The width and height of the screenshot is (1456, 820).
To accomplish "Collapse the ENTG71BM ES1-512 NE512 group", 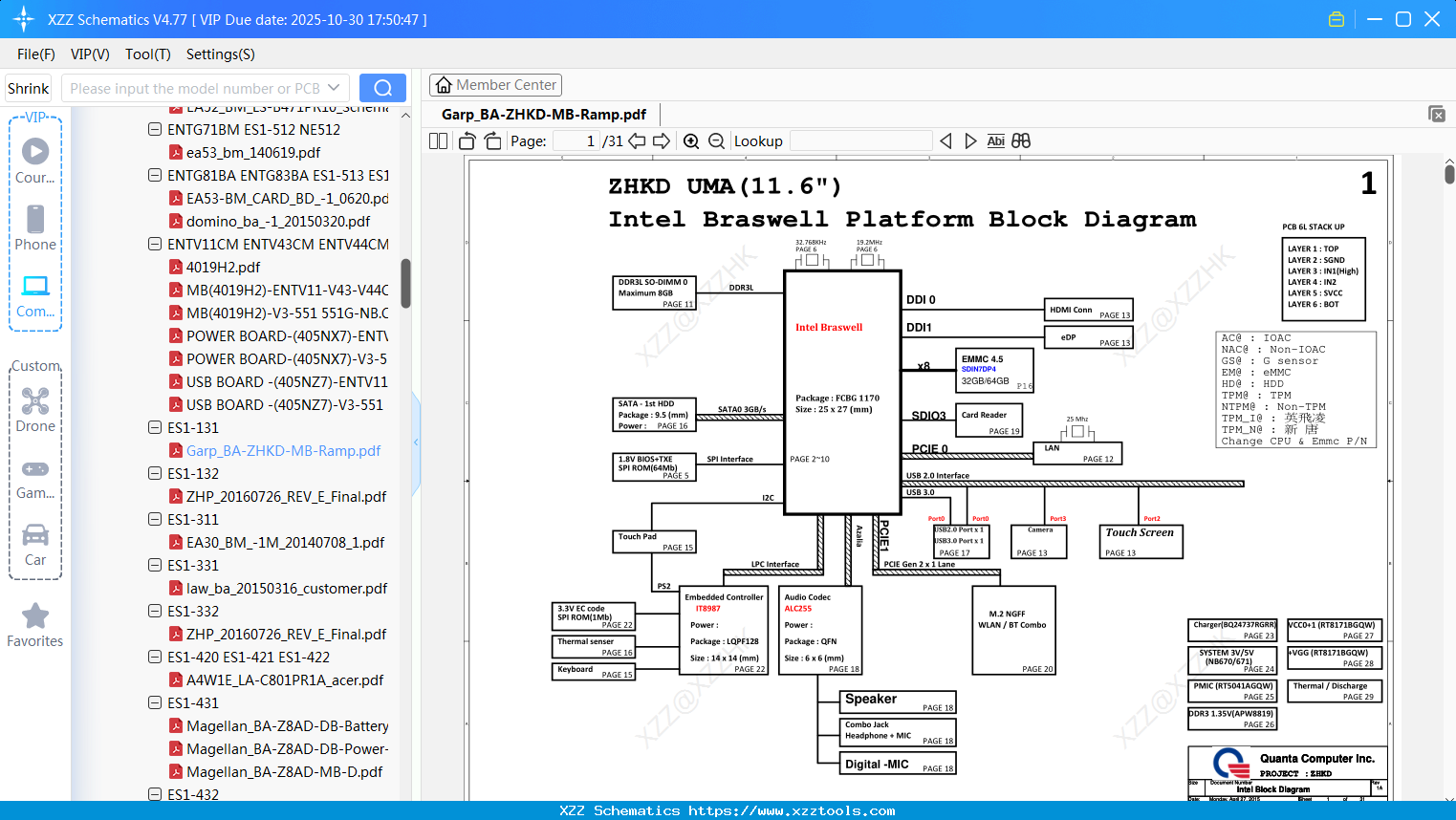I will coord(155,129).
